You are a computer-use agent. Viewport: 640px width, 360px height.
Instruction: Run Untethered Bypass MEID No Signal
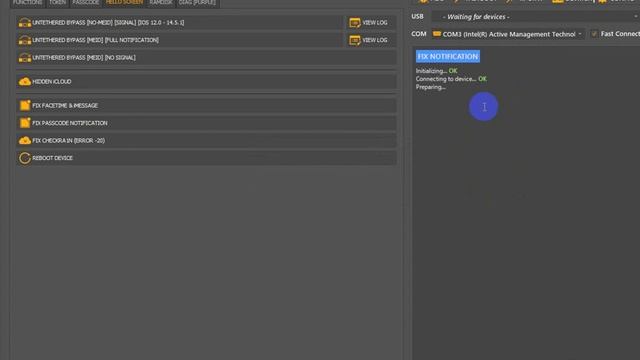coord(207,58)
